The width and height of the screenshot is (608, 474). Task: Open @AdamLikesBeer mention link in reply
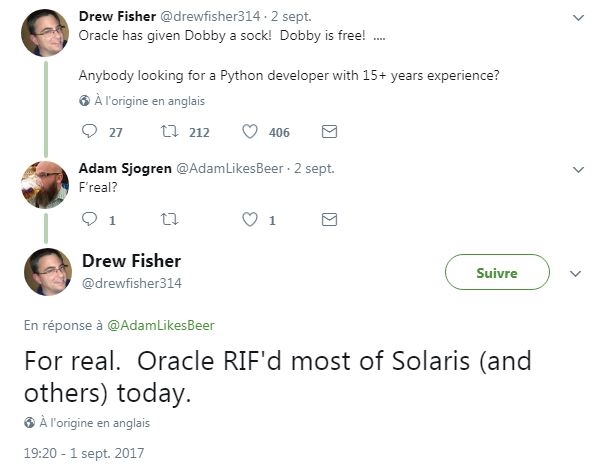[160, 325]
